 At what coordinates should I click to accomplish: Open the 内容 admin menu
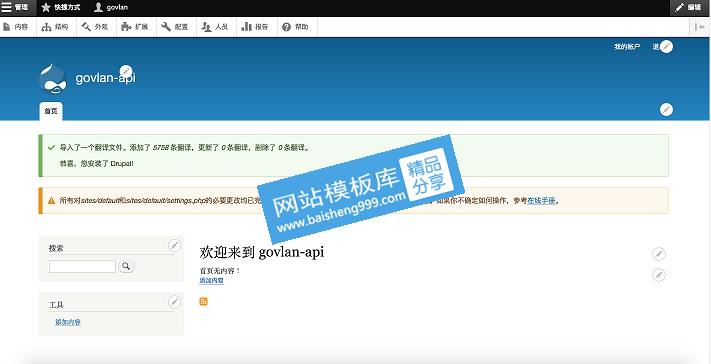click(x=16, y=27)
